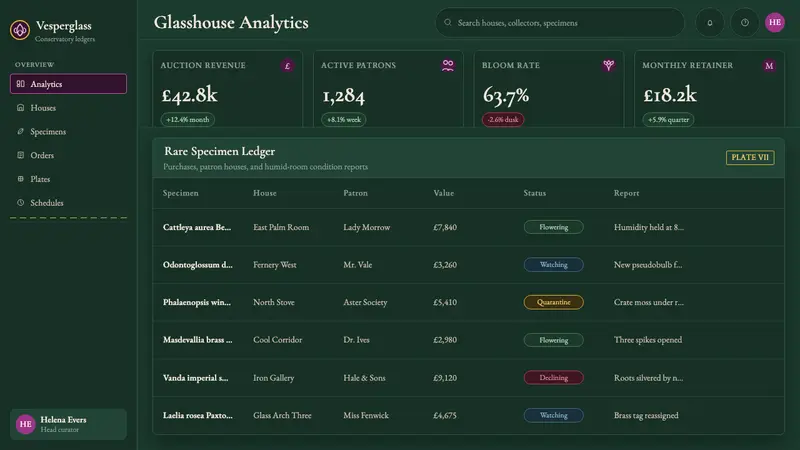Click the North Stove cell
Viewport: 800px width, 450px height.
pyautogui.click(x=273, y=302)
